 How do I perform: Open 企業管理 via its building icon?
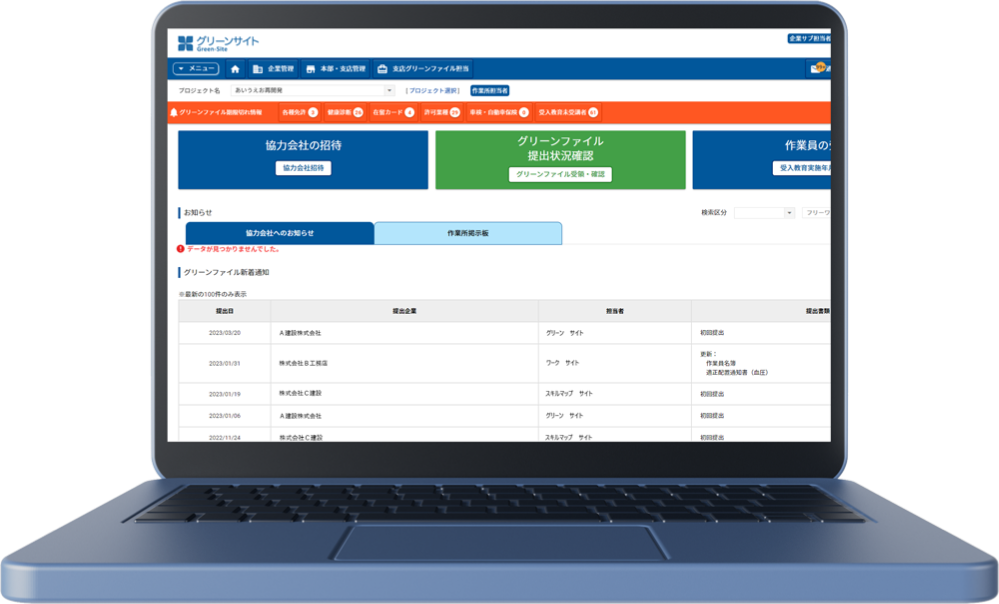click(258, 69)
